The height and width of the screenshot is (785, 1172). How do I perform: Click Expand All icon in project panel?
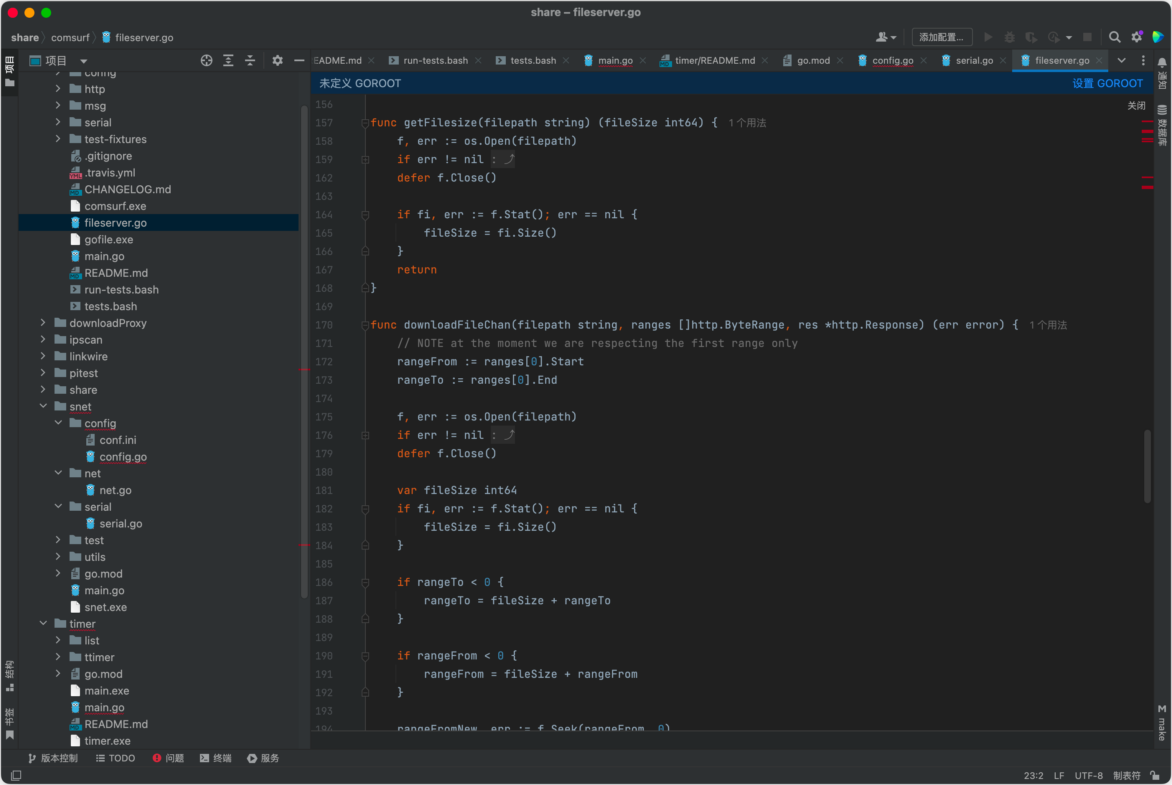(228, 61)
